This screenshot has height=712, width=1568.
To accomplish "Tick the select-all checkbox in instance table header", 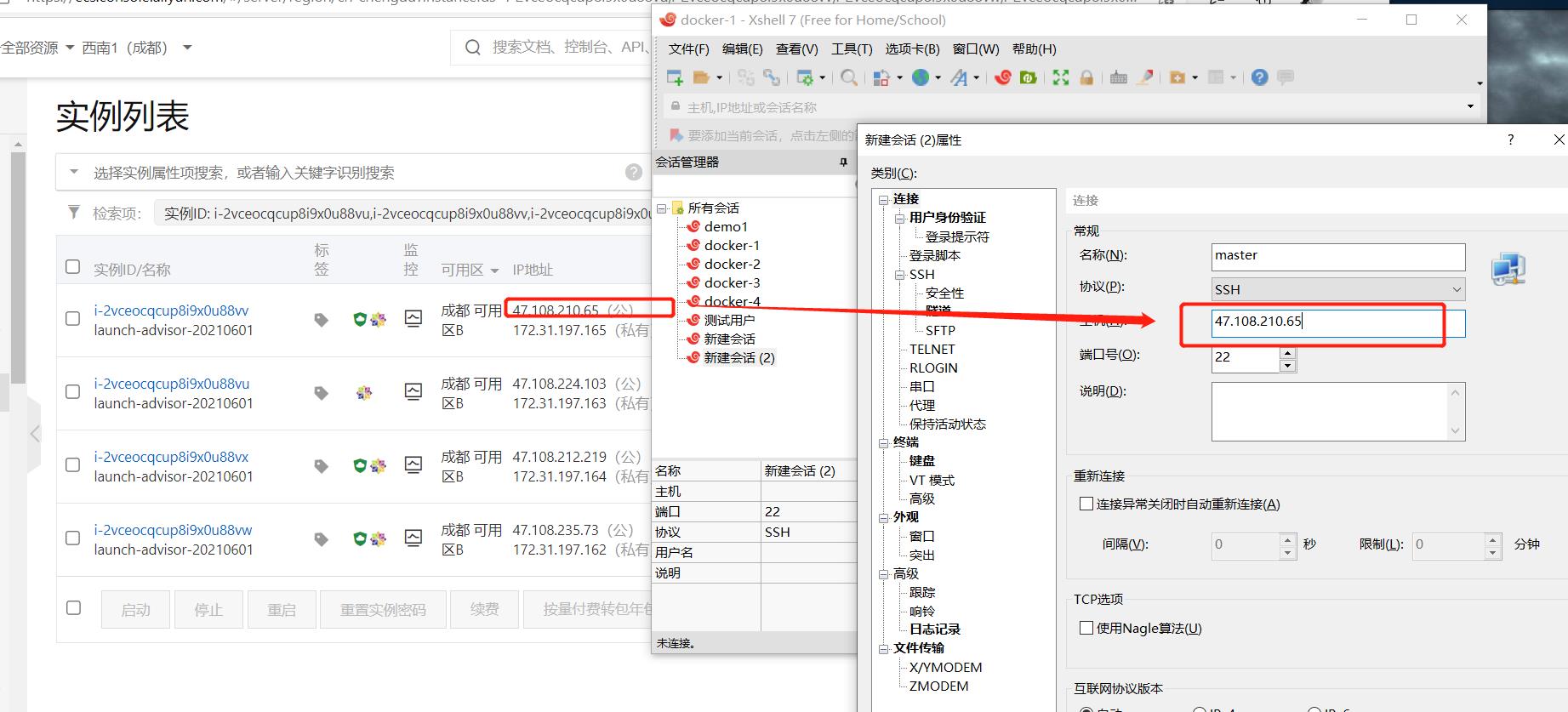I will (73, 267).
